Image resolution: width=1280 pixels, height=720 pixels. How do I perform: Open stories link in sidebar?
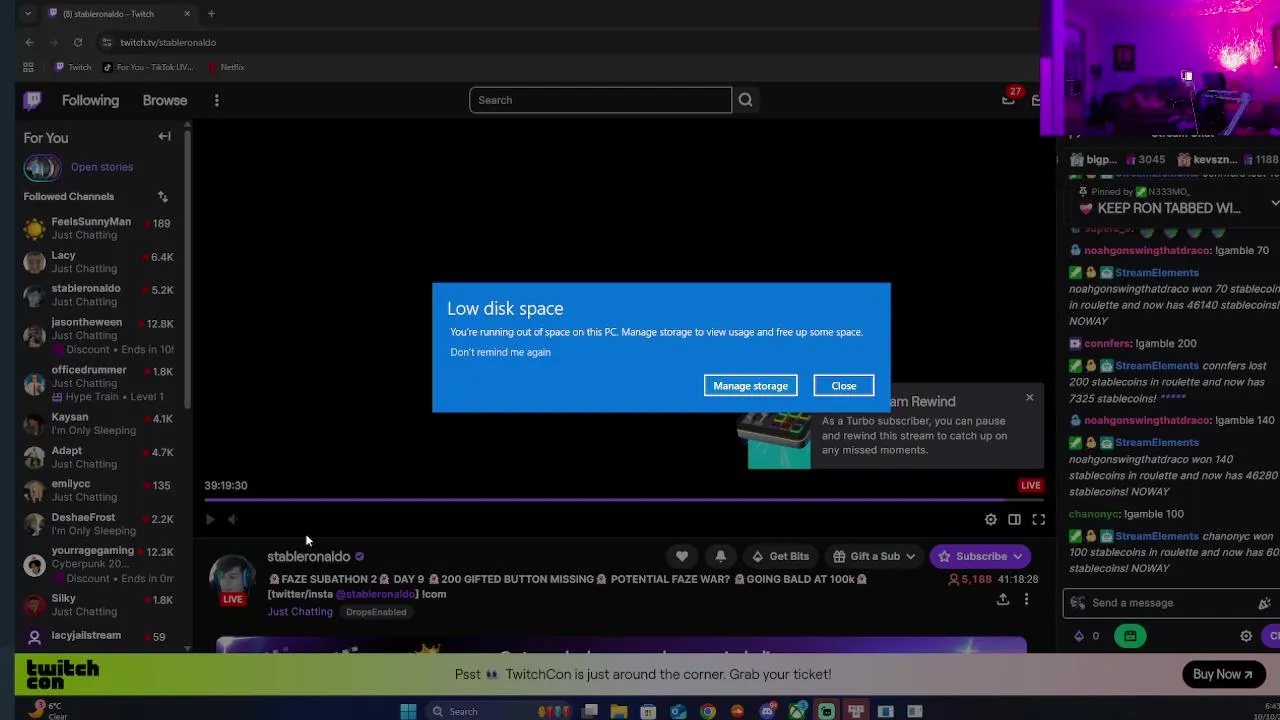click(102, 167)
